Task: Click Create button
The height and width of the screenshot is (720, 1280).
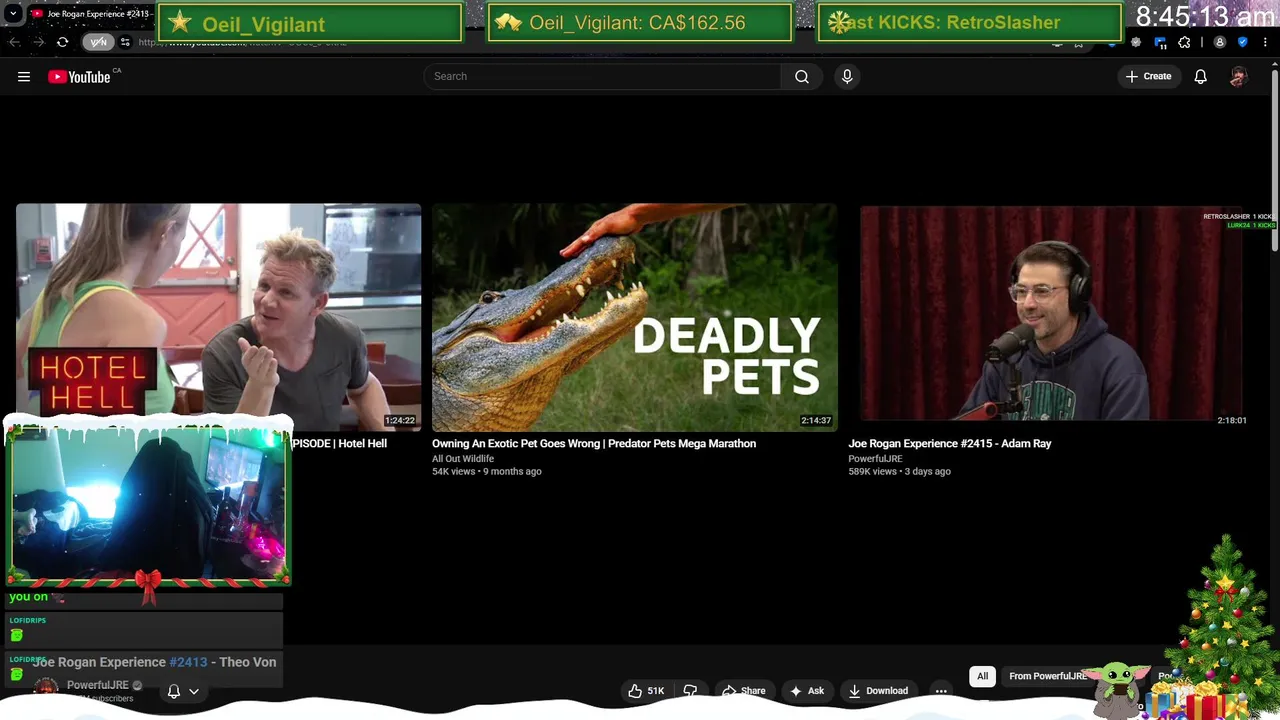Action: 1148,76
